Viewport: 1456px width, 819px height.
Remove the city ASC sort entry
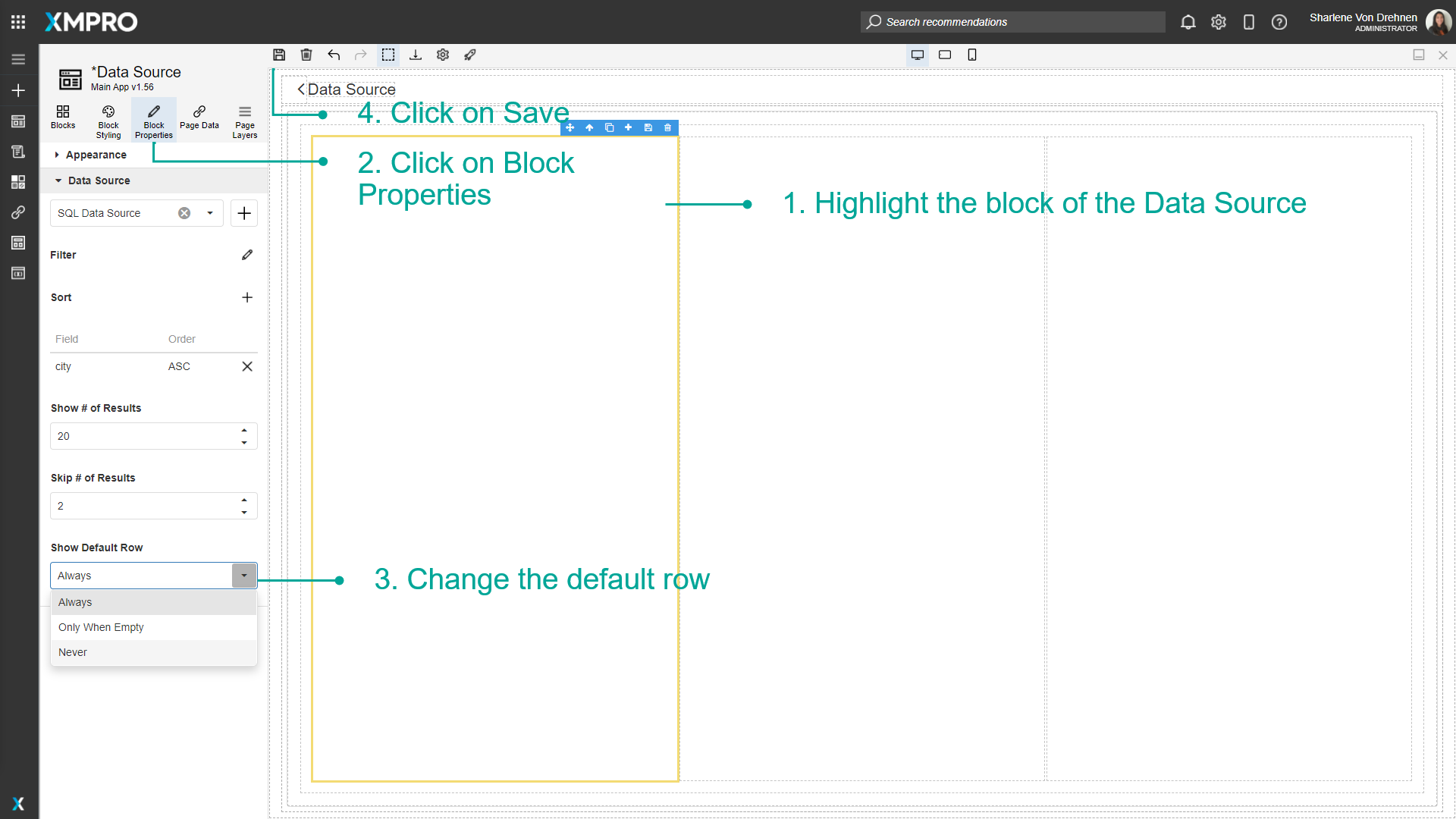click(x=246, y=366)
